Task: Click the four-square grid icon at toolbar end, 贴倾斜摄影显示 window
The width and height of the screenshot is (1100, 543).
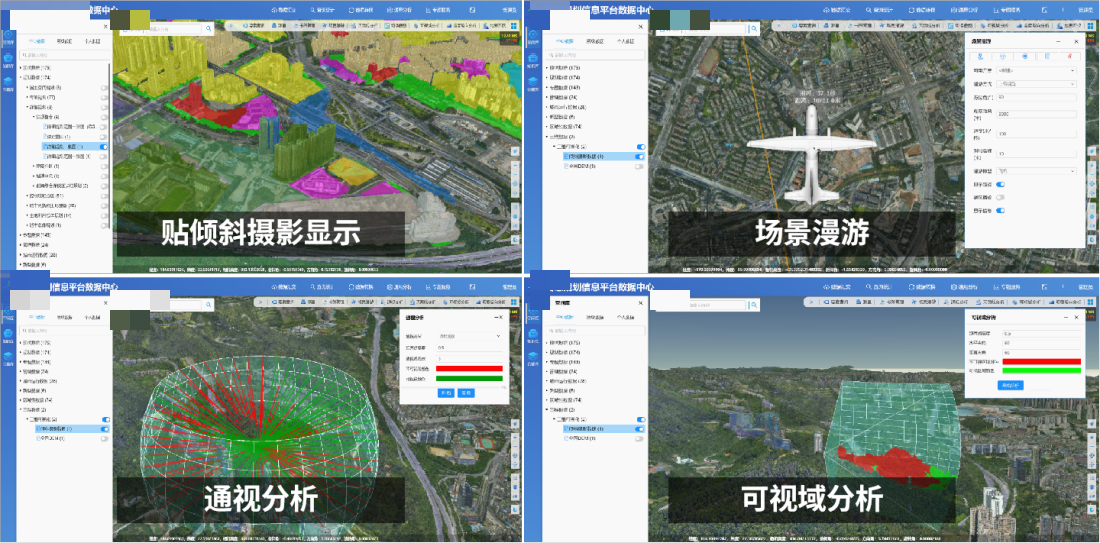Action: coord(515,26)
